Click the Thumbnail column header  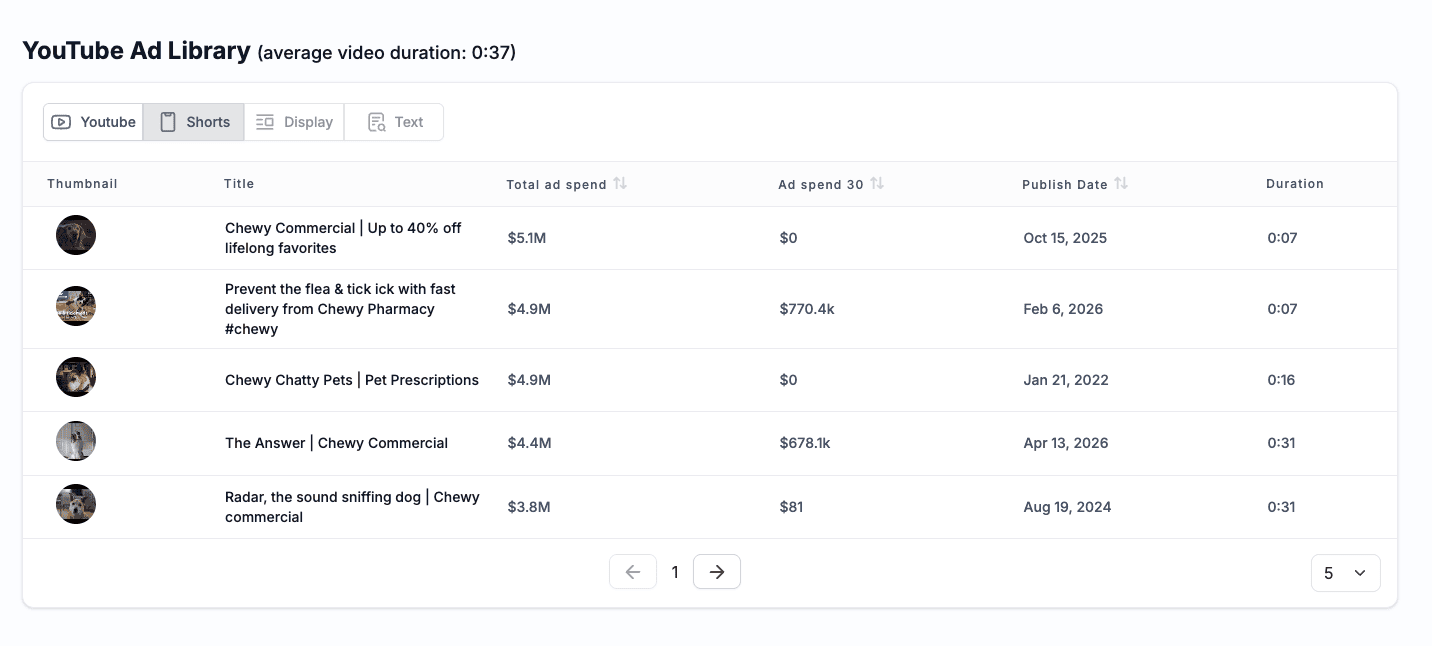coord(82,184)
